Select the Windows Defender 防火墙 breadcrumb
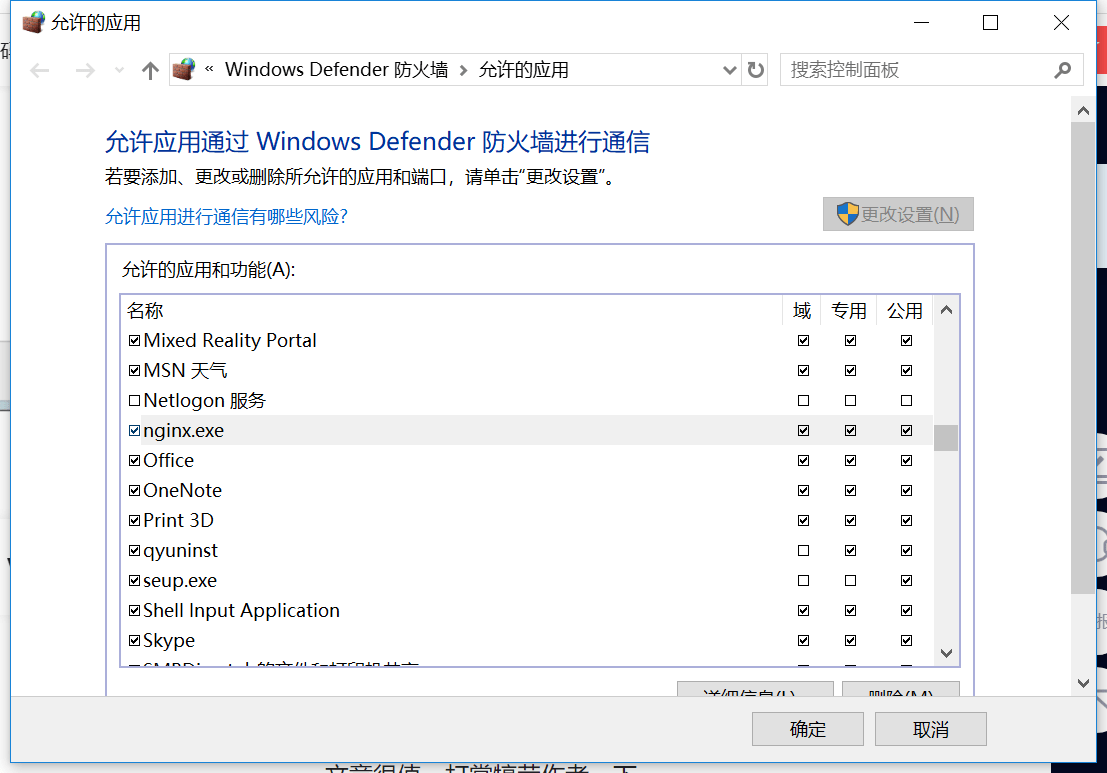The height and width of the screenshot is (773, 1107). (336, 70)
